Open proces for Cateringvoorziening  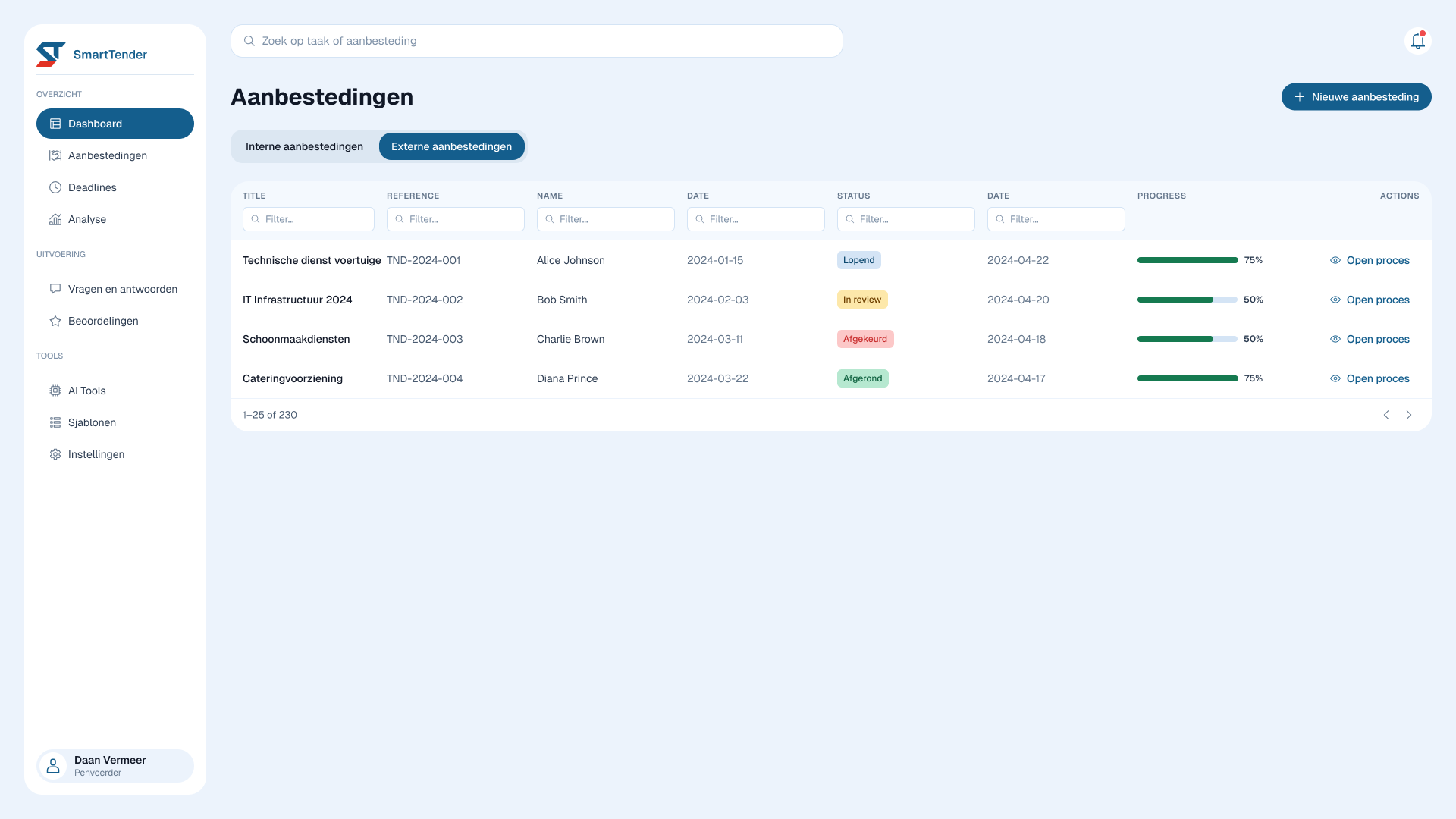click(x=1370, y=378)
